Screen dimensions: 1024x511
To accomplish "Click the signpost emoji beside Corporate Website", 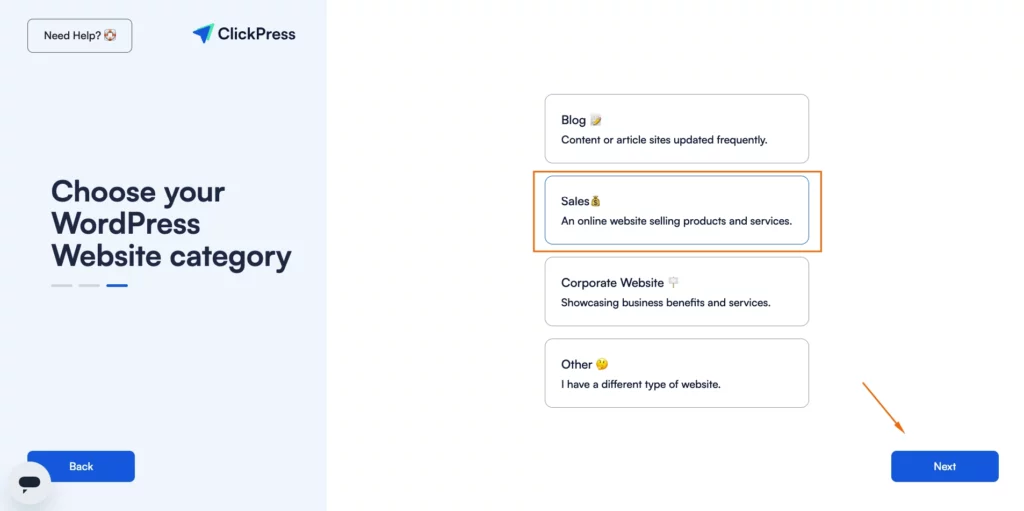I will (x=673, y=283).
